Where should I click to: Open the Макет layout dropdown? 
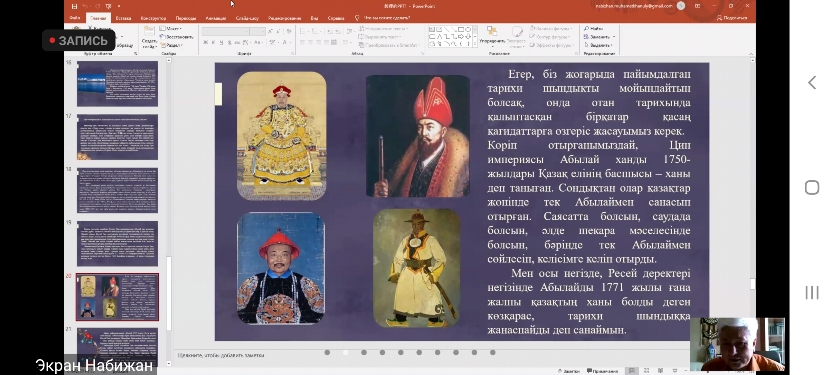point(172,29)
